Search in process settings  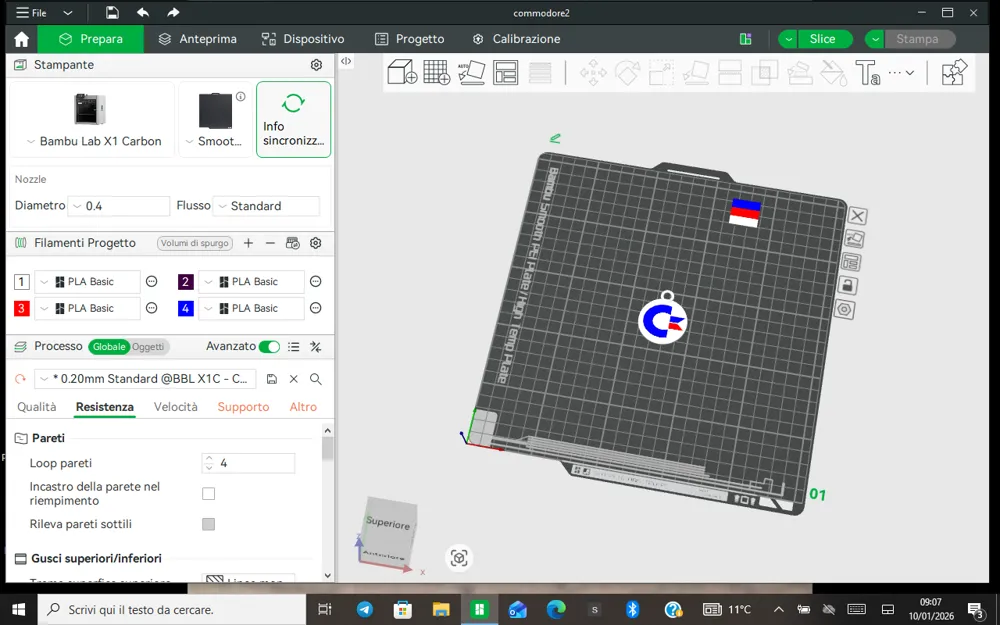pyautogui.click(x=316, y=379)
